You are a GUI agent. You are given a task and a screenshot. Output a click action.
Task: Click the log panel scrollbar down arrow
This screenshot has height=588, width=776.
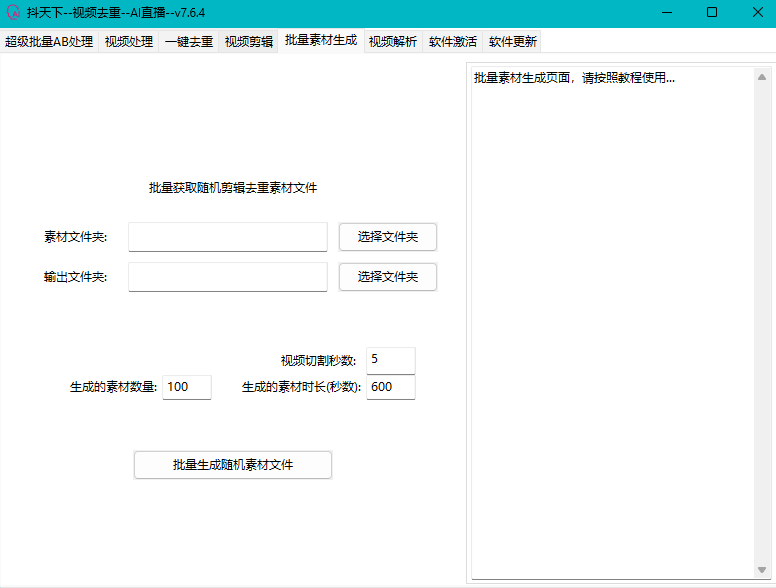(x=763, y=570)
